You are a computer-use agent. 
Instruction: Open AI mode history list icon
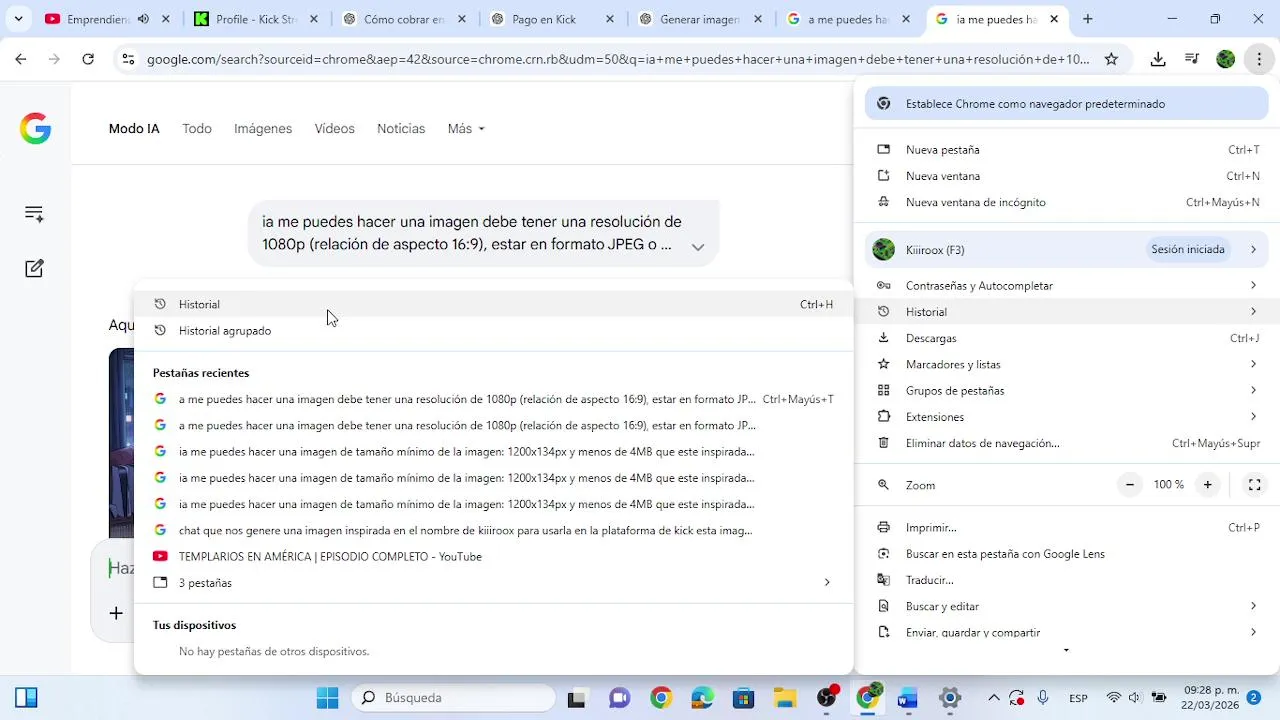click(34, 214)
